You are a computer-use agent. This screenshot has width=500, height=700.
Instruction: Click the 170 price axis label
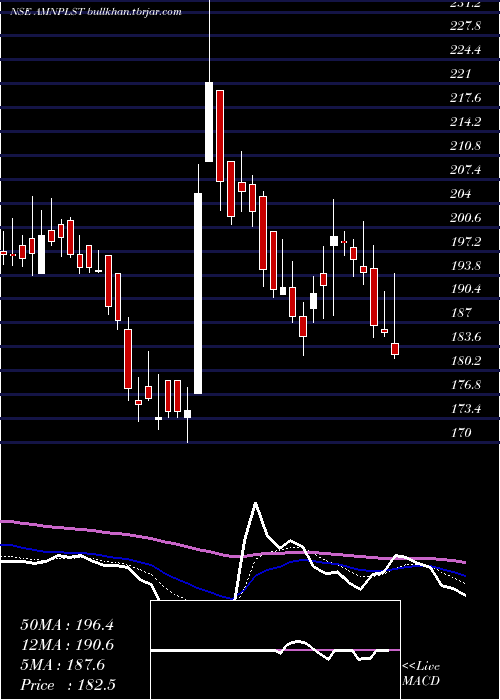coord(460,433)
